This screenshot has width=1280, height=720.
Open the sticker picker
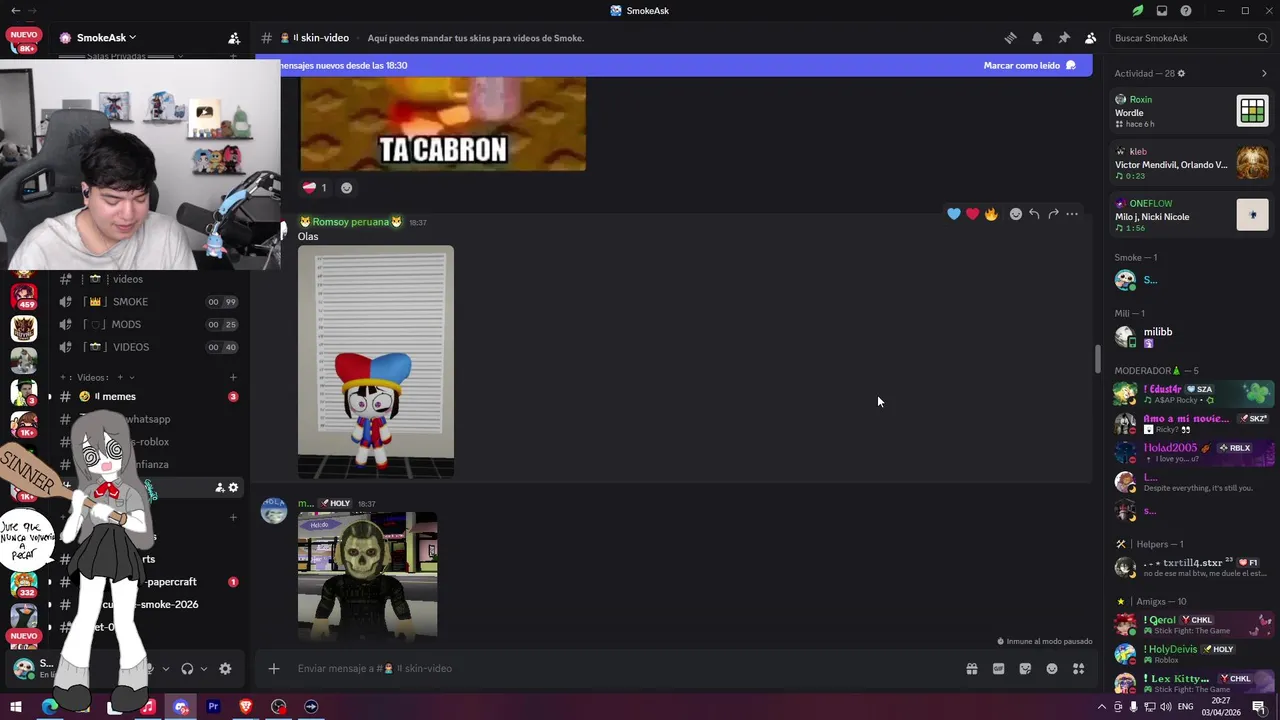point(1025,669)
